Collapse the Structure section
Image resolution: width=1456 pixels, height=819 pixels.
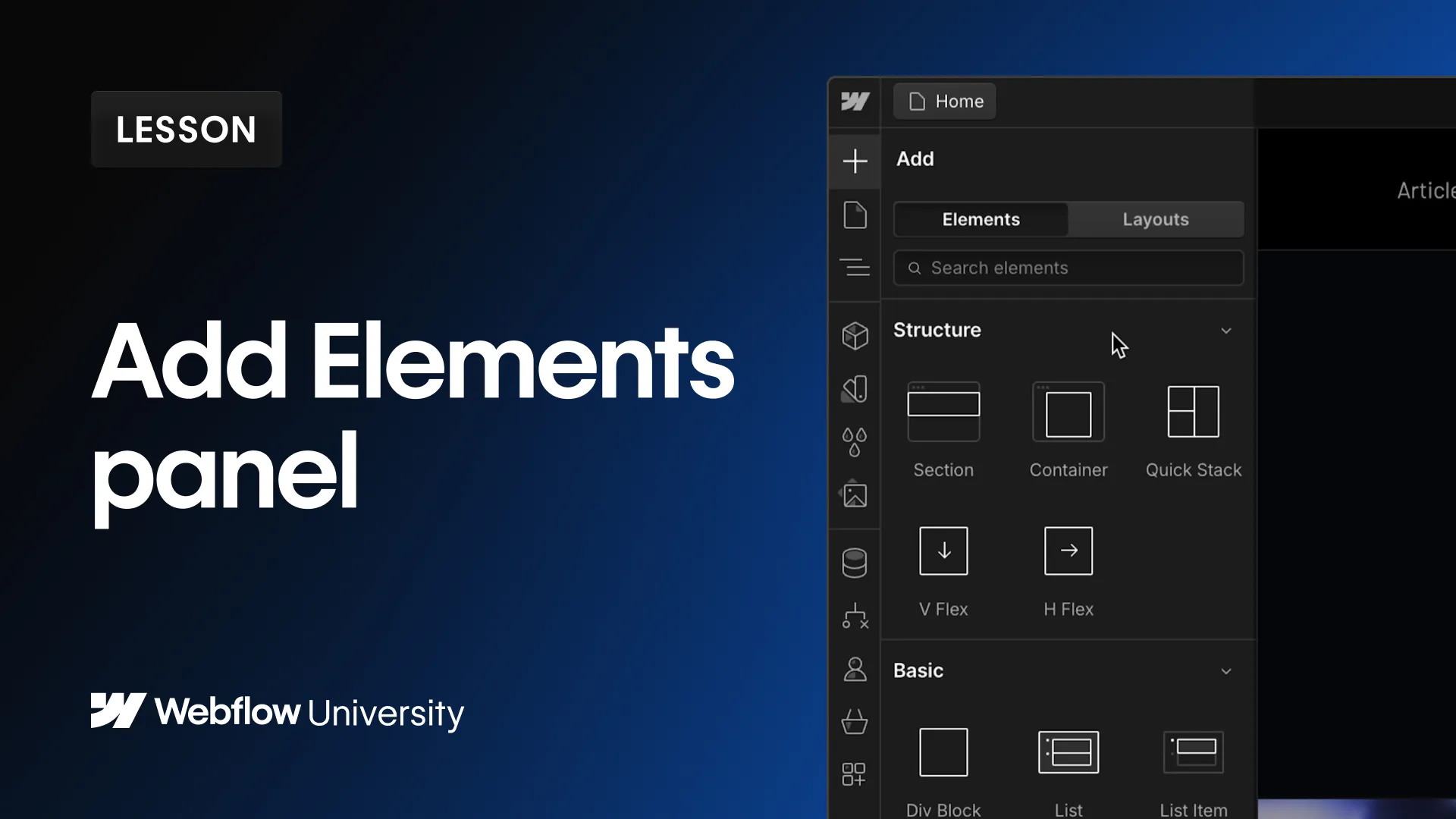pos(1226,330)
